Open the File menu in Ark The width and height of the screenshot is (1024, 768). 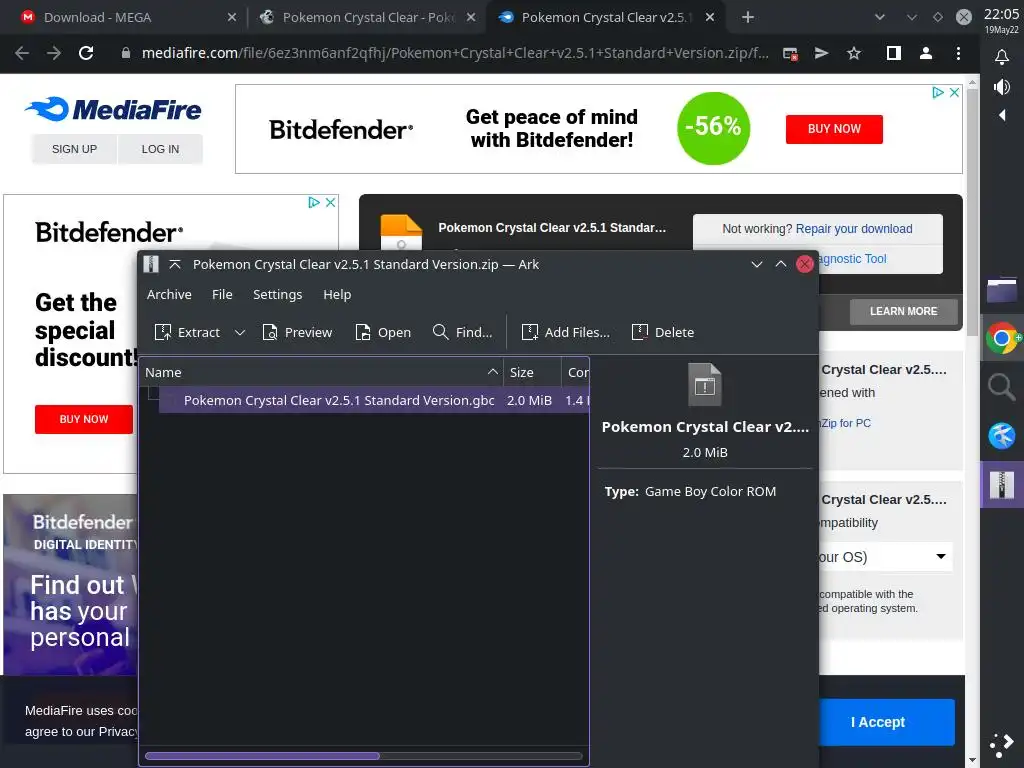coord(222,295)
